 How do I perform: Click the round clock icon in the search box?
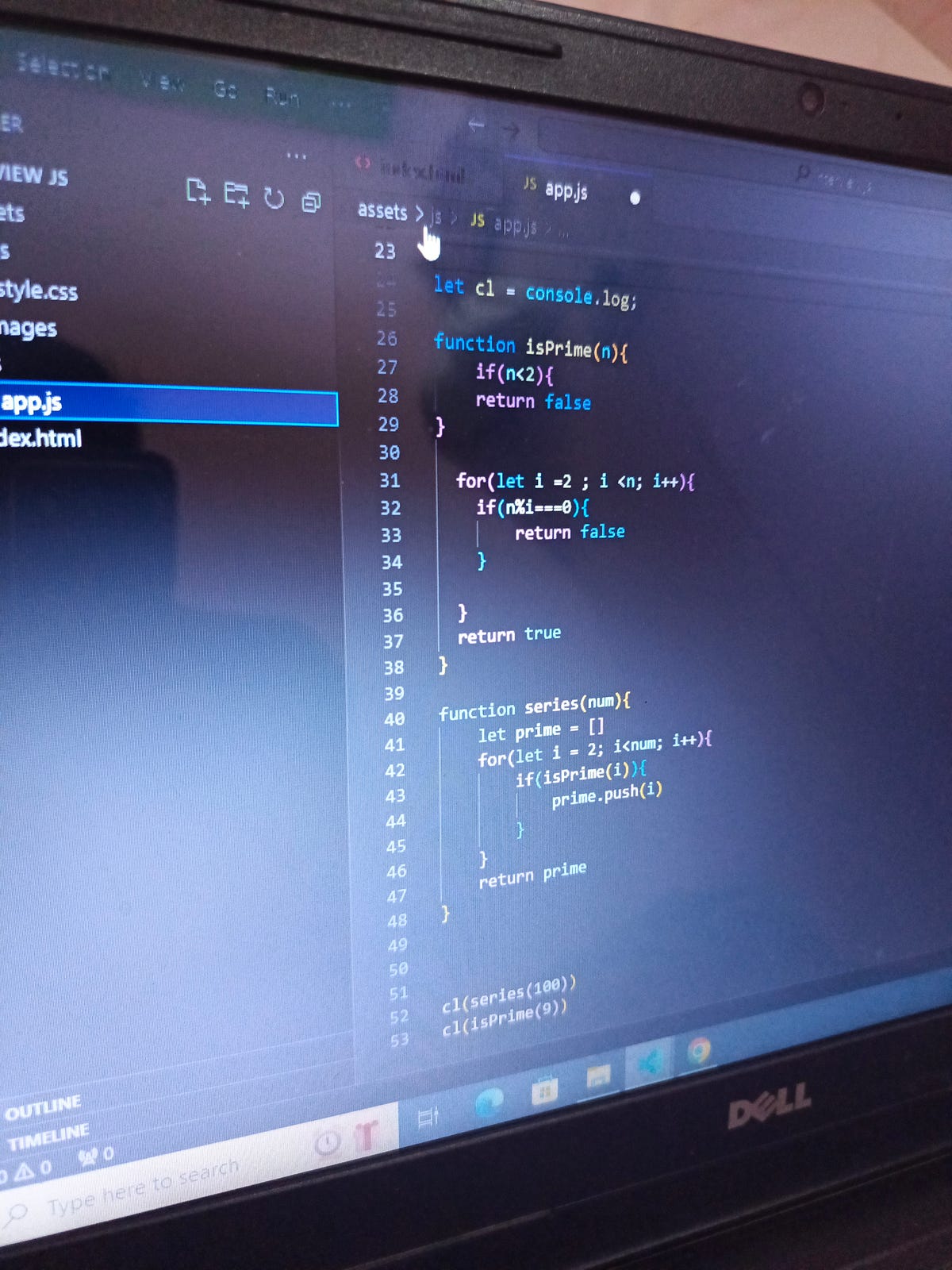(x=327, y=1143)
